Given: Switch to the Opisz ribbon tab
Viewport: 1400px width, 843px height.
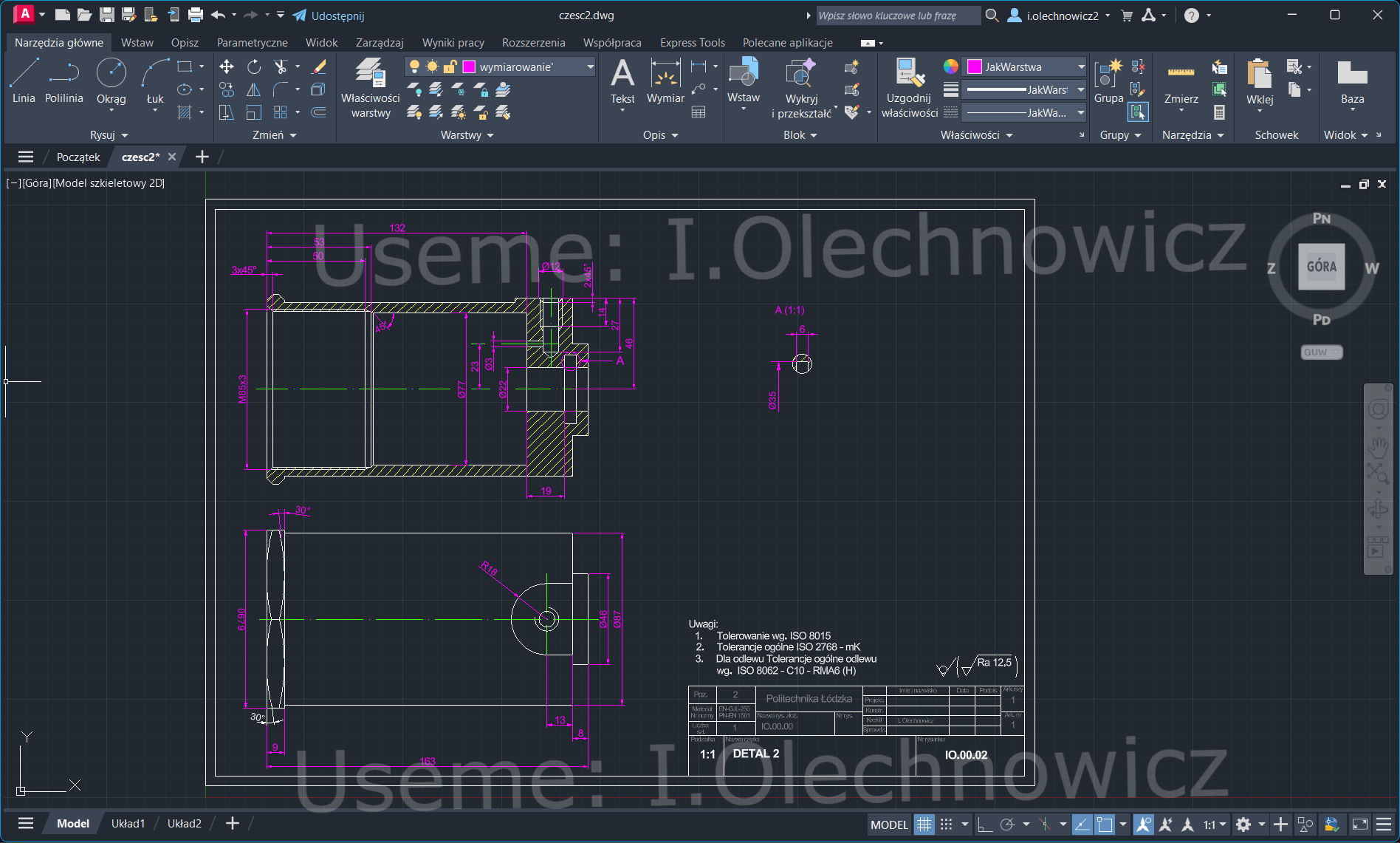Looking at the screenshot, I should [185, 43].
